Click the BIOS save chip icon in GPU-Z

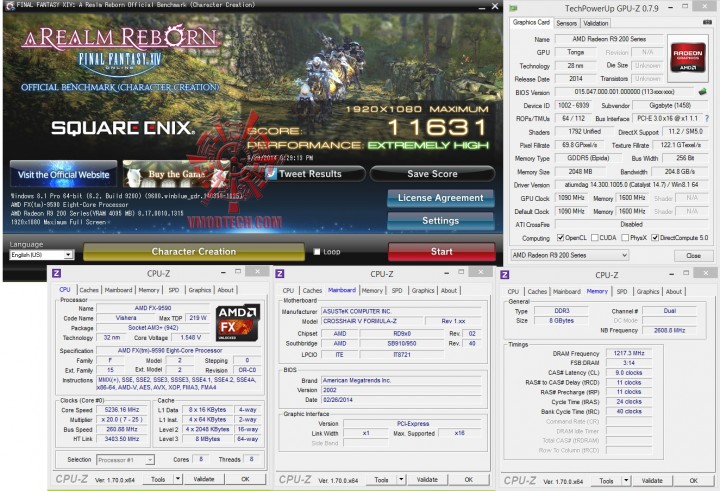click(x=702, y=92)
